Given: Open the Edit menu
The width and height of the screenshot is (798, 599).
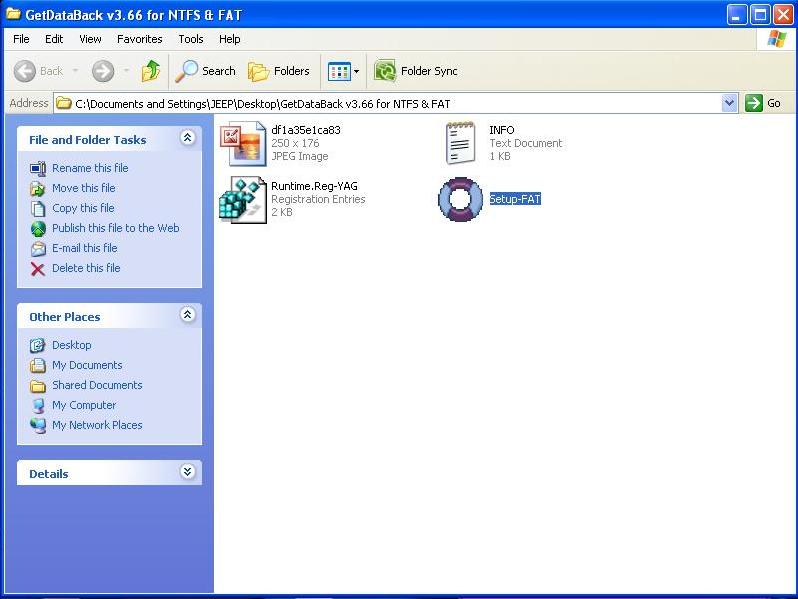Looking at the screenshot, I should (54, 39).
